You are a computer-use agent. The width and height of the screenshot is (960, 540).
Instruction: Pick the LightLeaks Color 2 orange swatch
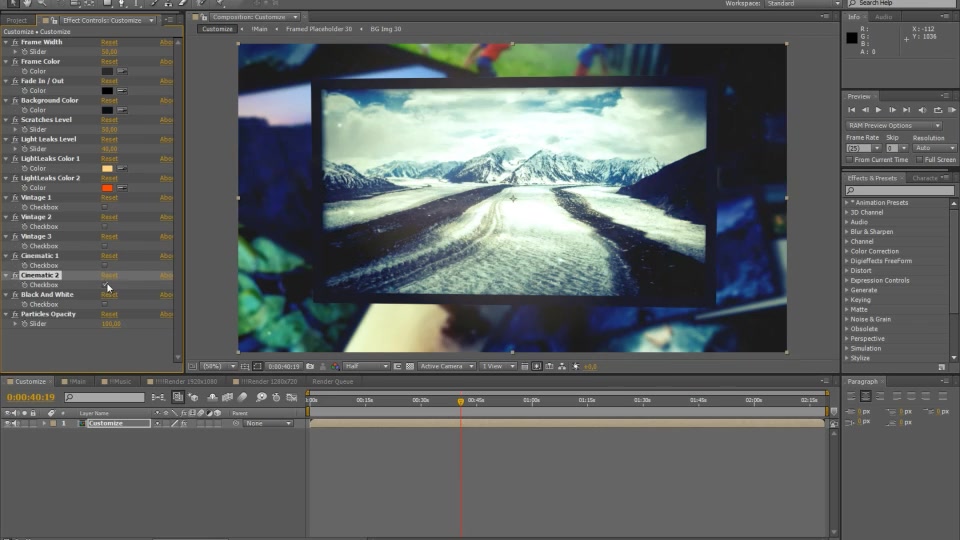tap(107, 188)
